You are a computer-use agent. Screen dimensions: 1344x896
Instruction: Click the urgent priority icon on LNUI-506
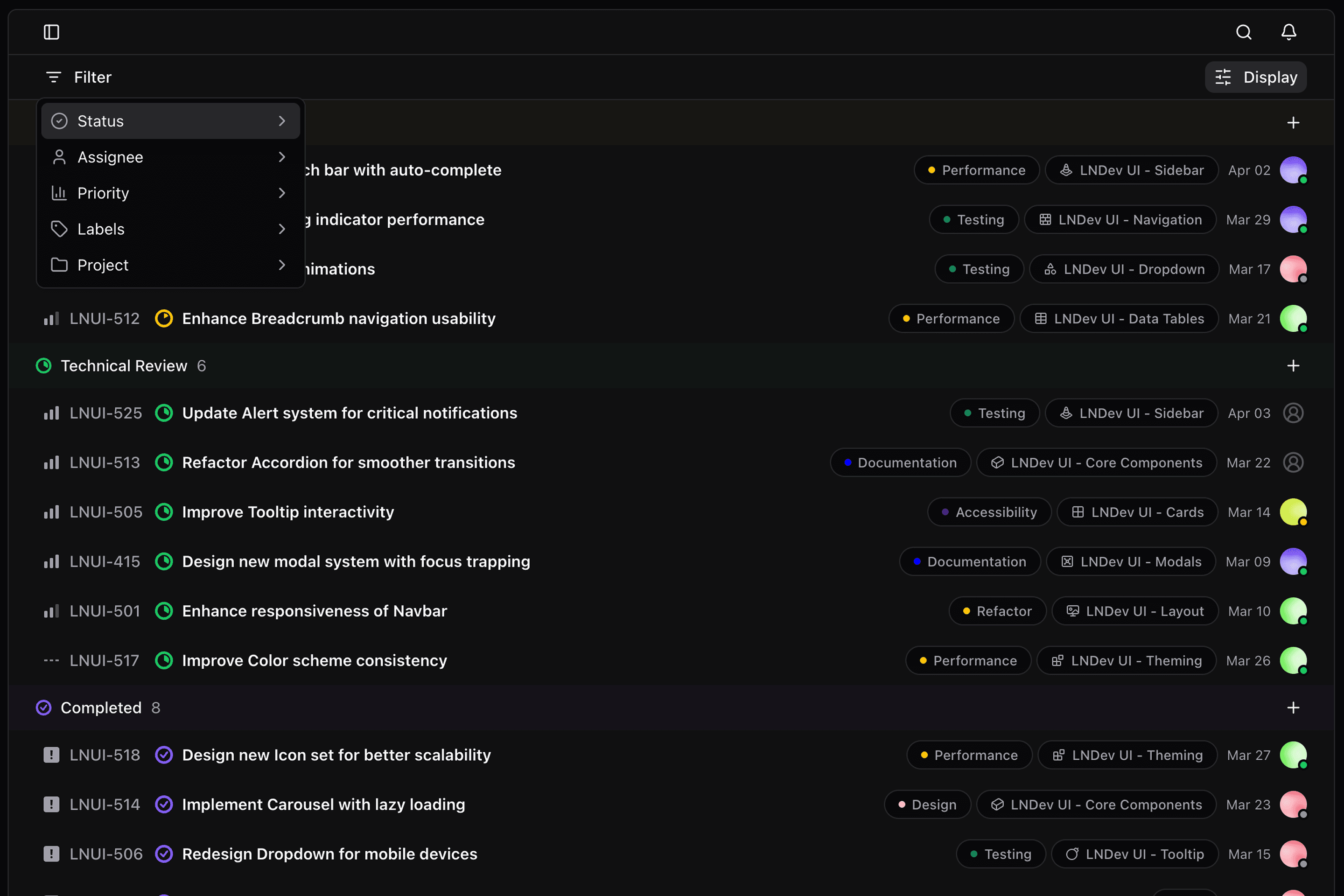click(51, 854)
